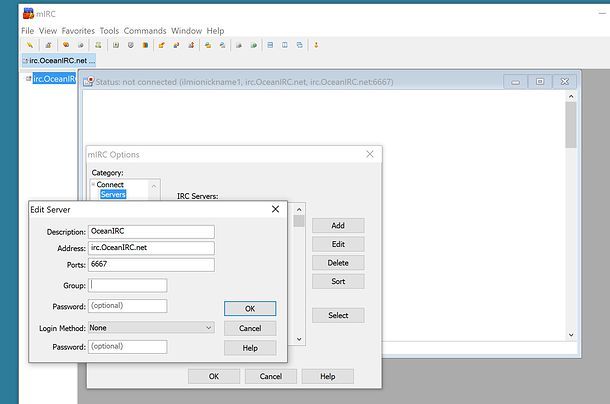The image size is (610, 404).
Task: Click the clock-shaped Timer toolbar icon
Action: tap(131, 45)
